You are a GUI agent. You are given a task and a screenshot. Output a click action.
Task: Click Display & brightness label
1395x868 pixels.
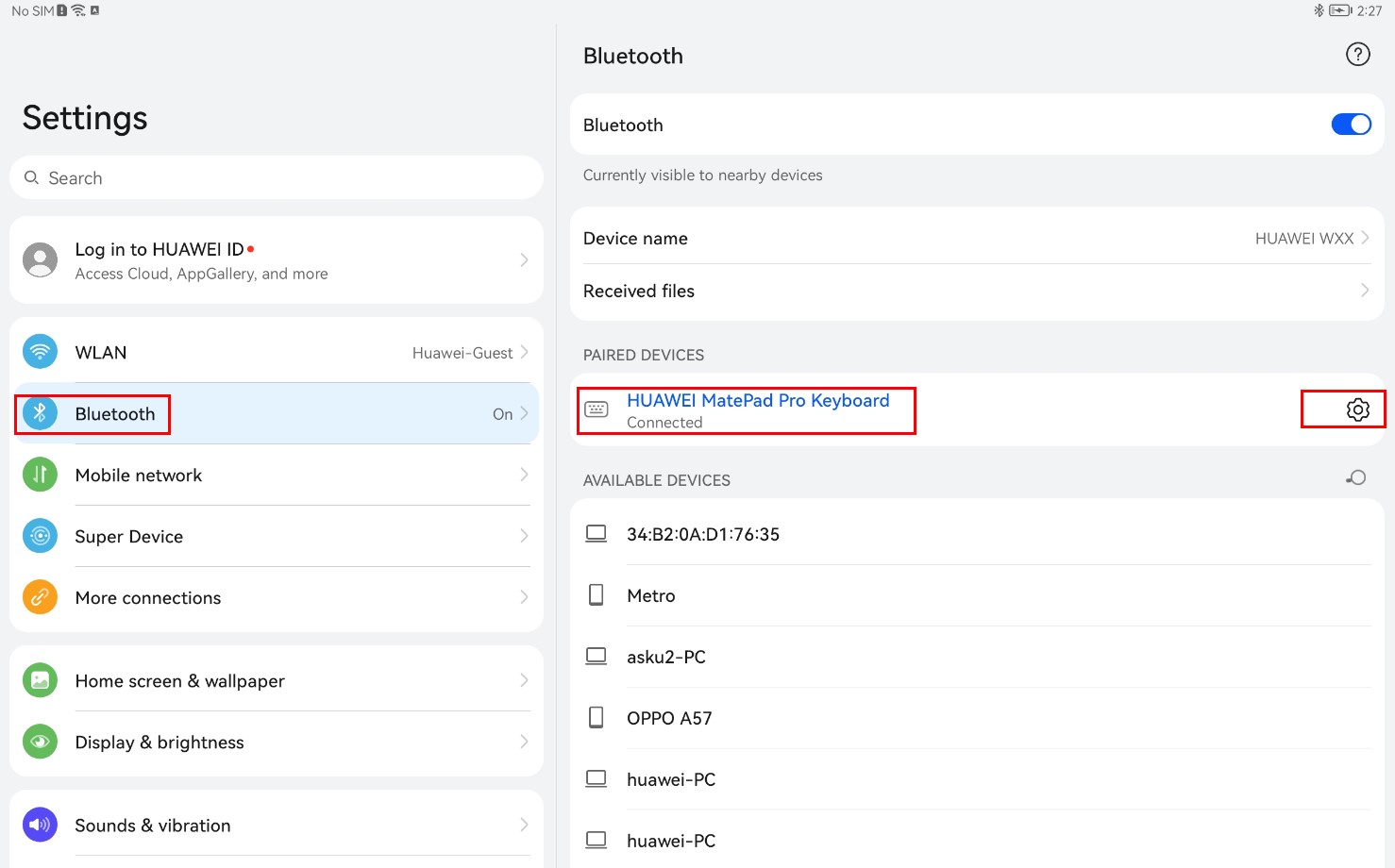160,743
